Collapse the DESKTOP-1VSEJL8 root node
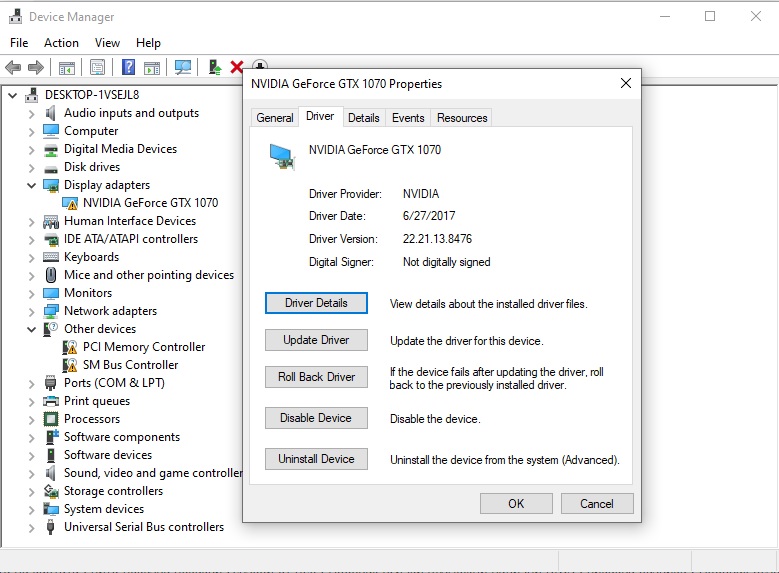Viewport: 779px width, 573px height. pos(13,95)
